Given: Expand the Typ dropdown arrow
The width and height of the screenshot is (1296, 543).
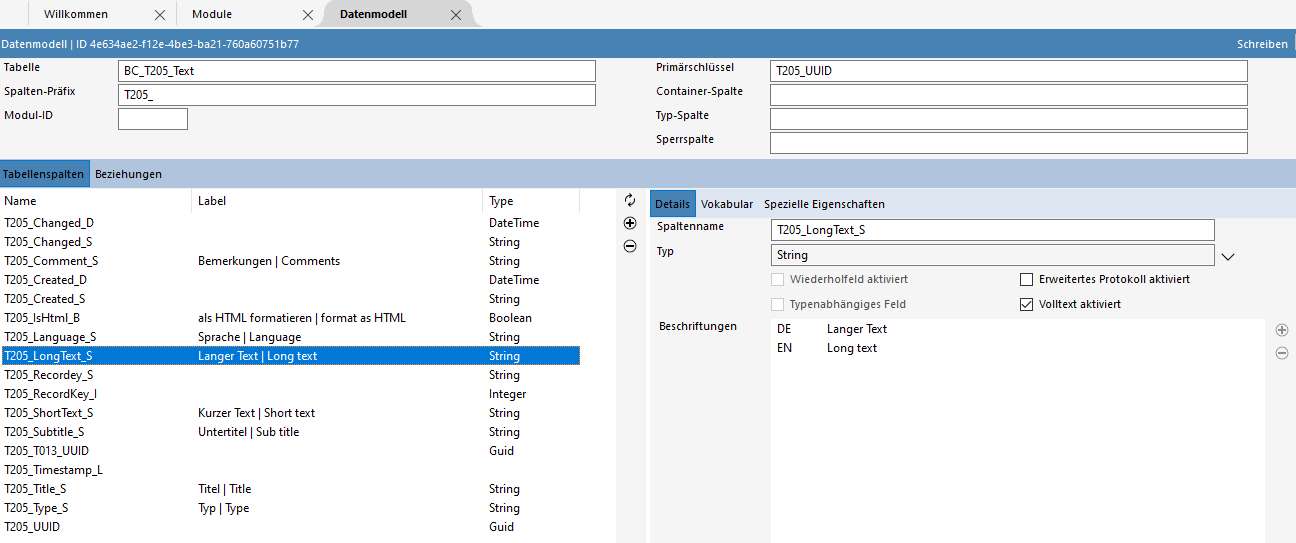Looking at the screenshot, I should click(x=1229, y=256).
